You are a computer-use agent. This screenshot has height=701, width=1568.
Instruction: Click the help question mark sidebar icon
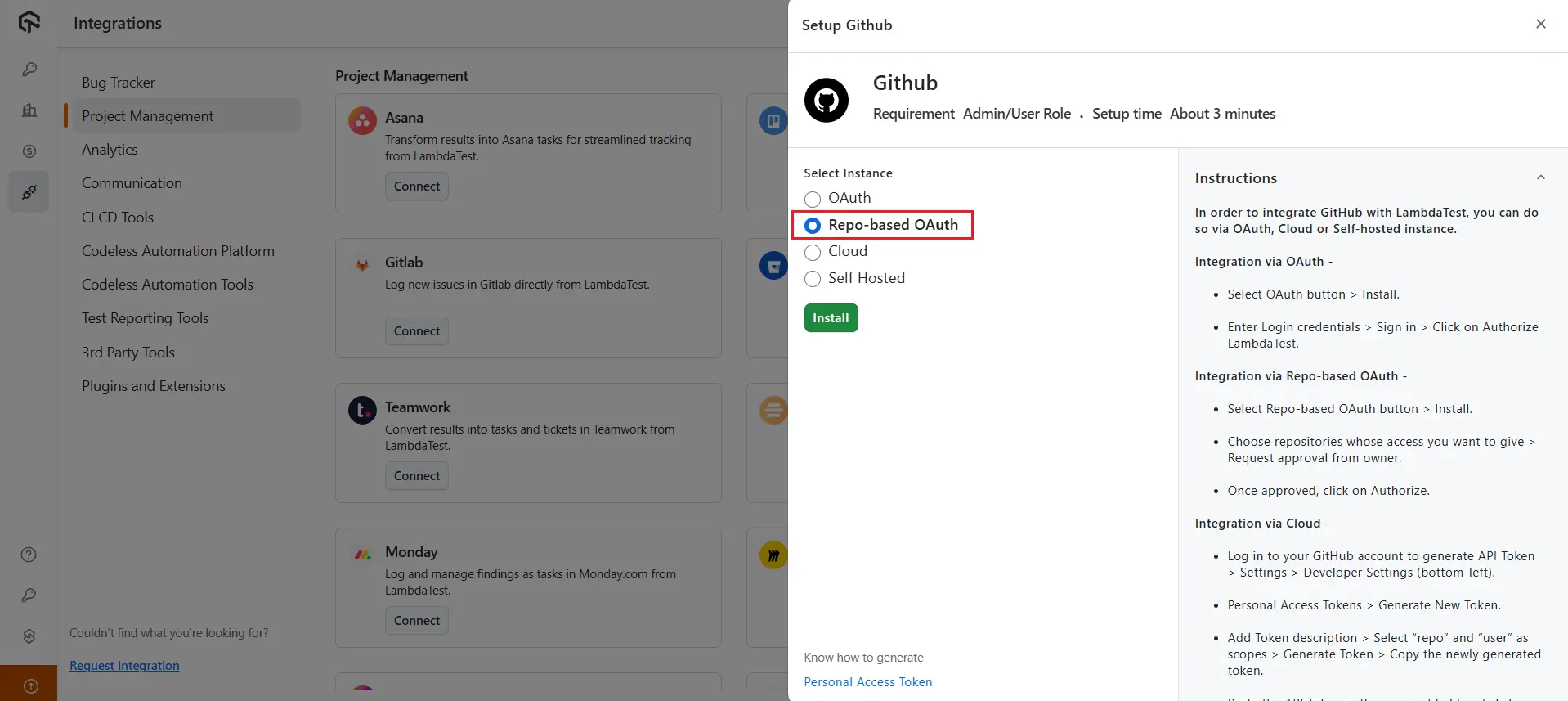[29, 555]
